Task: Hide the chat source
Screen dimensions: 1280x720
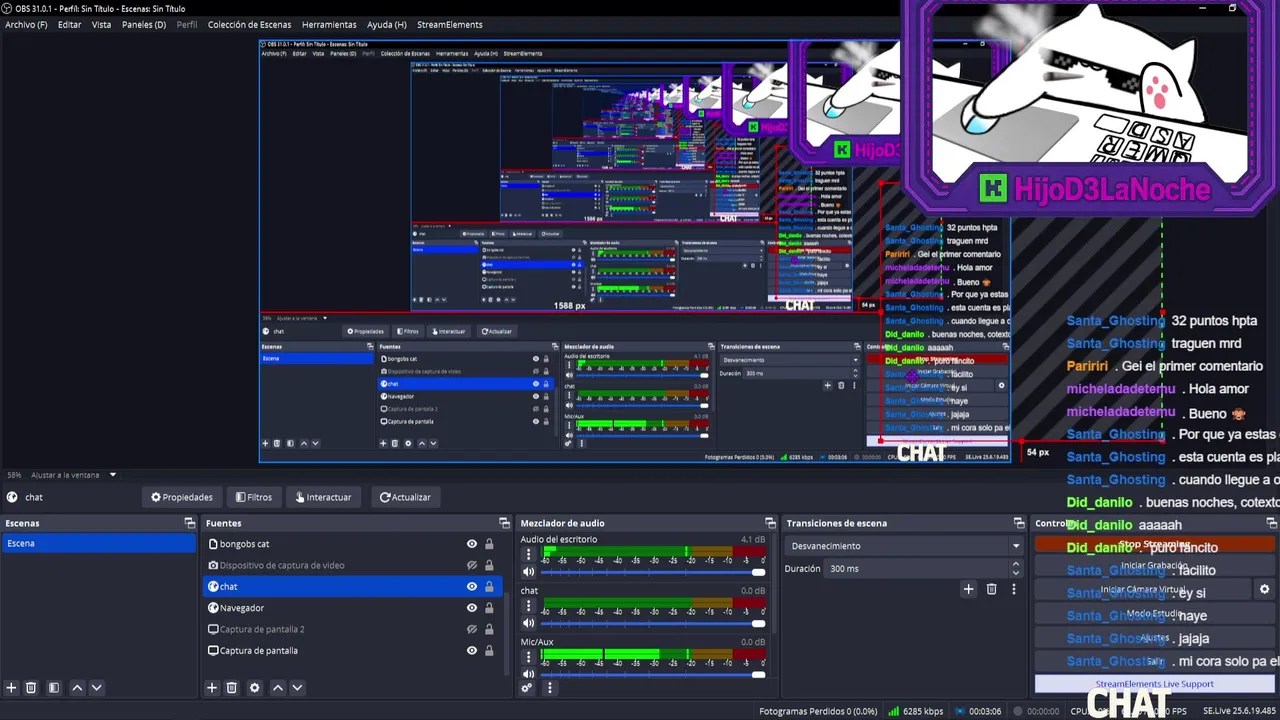Action: tap(472, 587)
